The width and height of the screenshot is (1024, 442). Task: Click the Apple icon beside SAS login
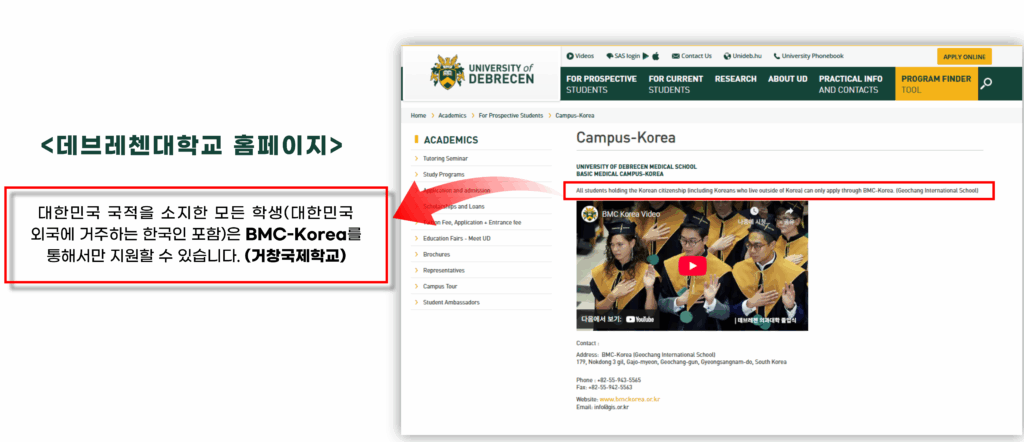click(x=656, y=56)
